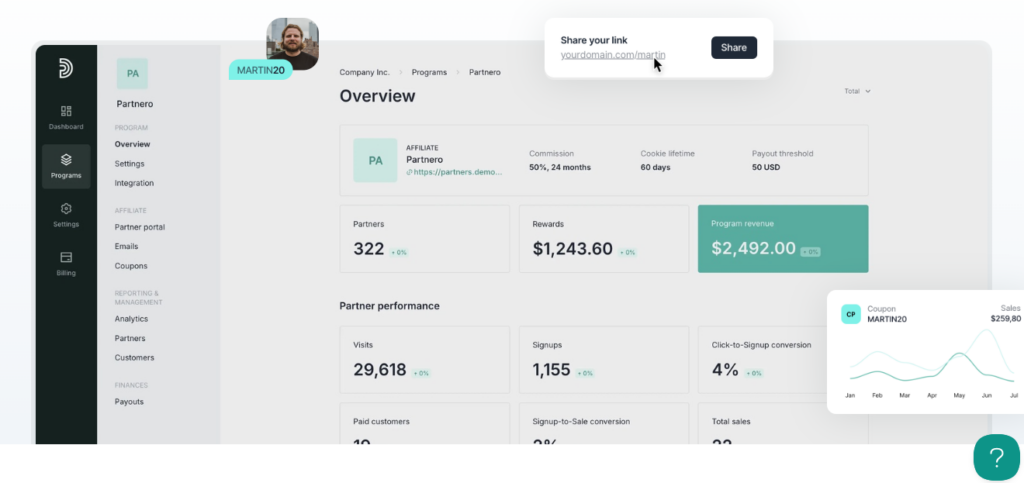The width and height of the screenshot is (1024, 483).
Task: Click the Share button
Action: click(733, 47)
